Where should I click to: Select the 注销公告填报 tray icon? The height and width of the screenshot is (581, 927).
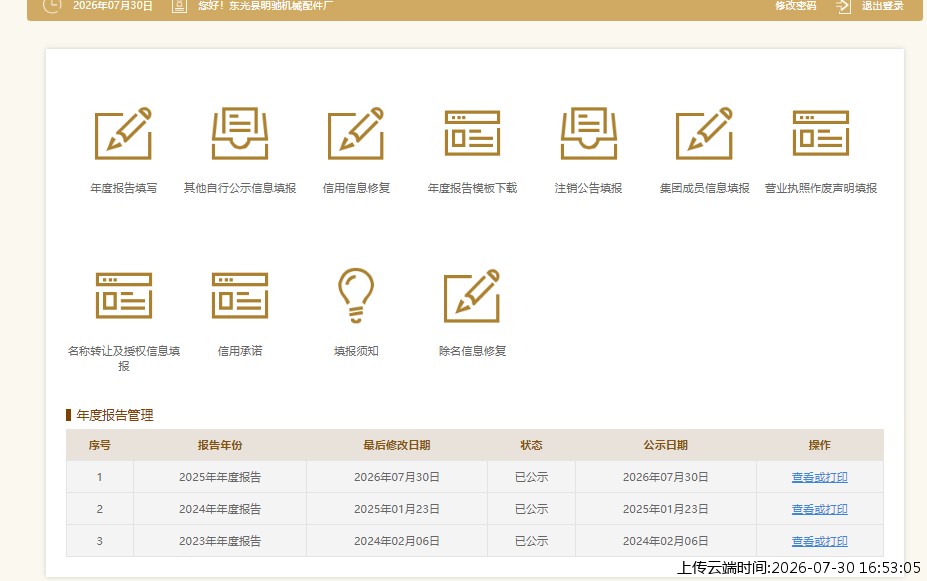(588, 133)
